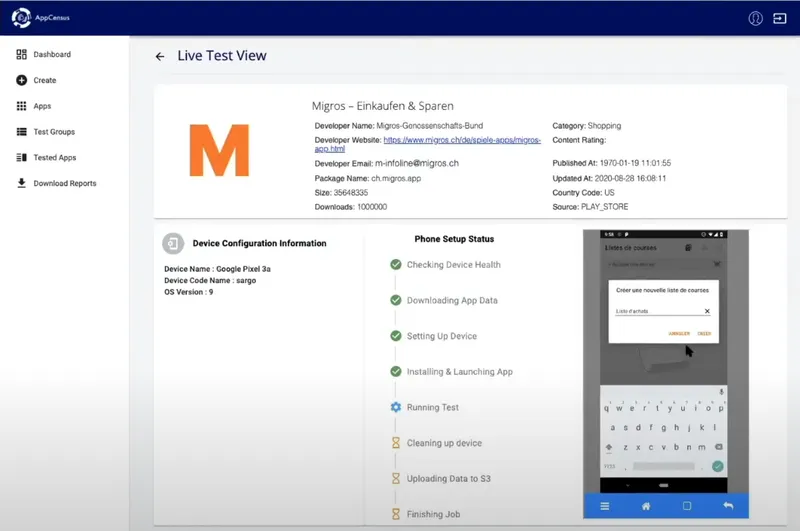
Task: Click the Device Name: Google Pixel 3a text
Action: tap(217, 269)
